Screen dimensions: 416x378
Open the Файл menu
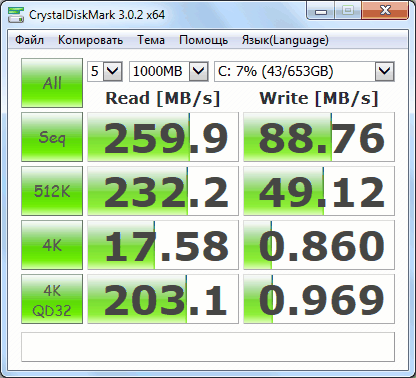[x=29, y=40]
